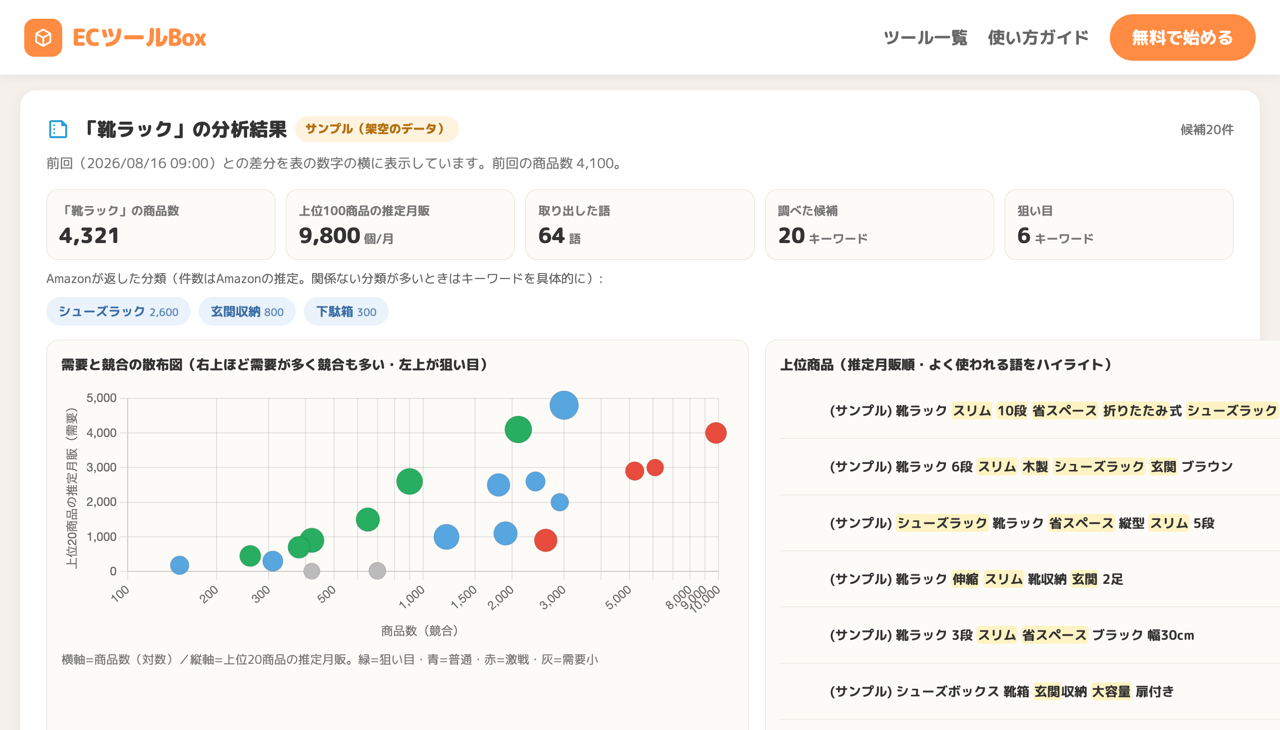Open the 使い方ガイド navigation link
The width and height of the screenshot is (1280, 730).
pyautogui.click(x=1038, y=38)
